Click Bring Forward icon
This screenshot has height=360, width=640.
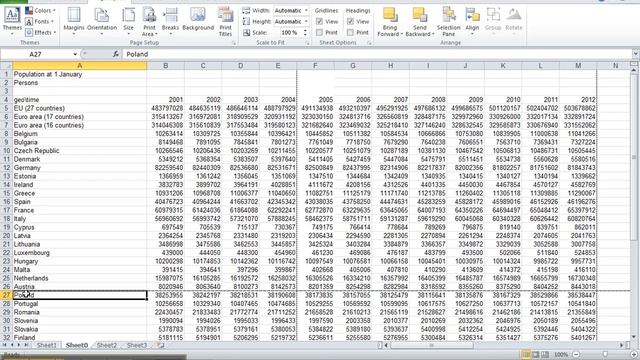[390, 15]
